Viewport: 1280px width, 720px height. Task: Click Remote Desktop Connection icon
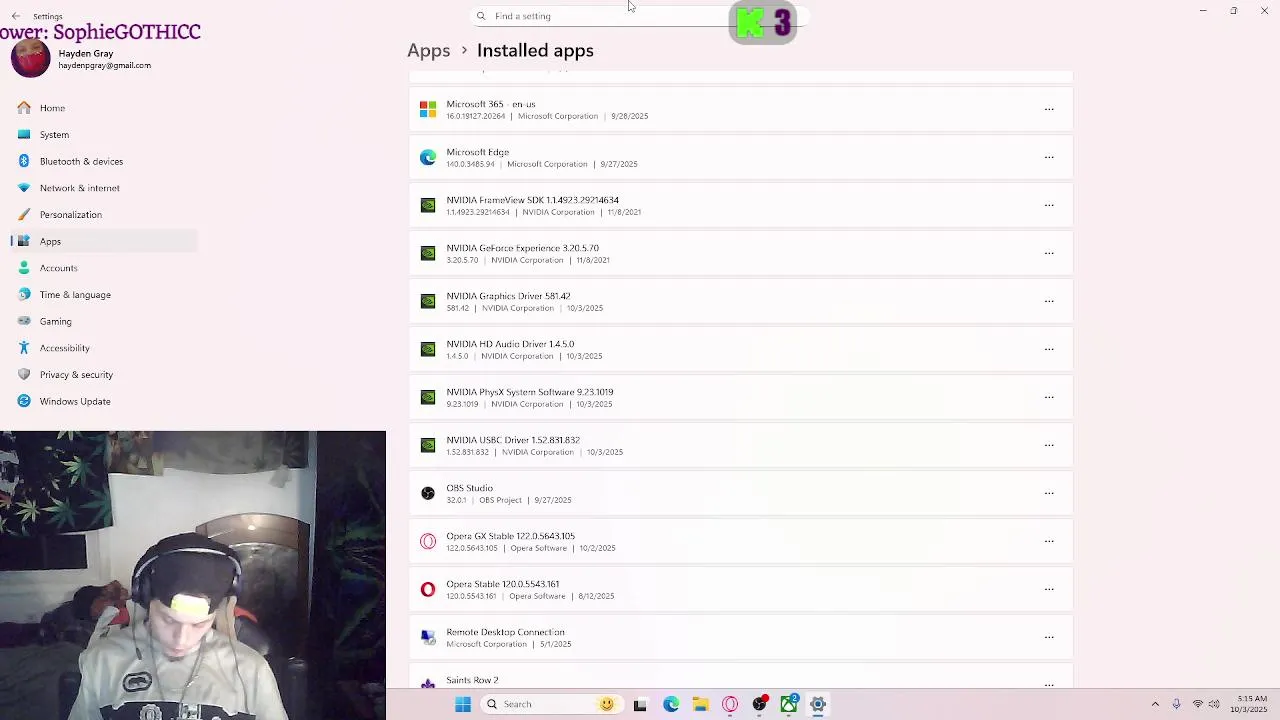428,637
